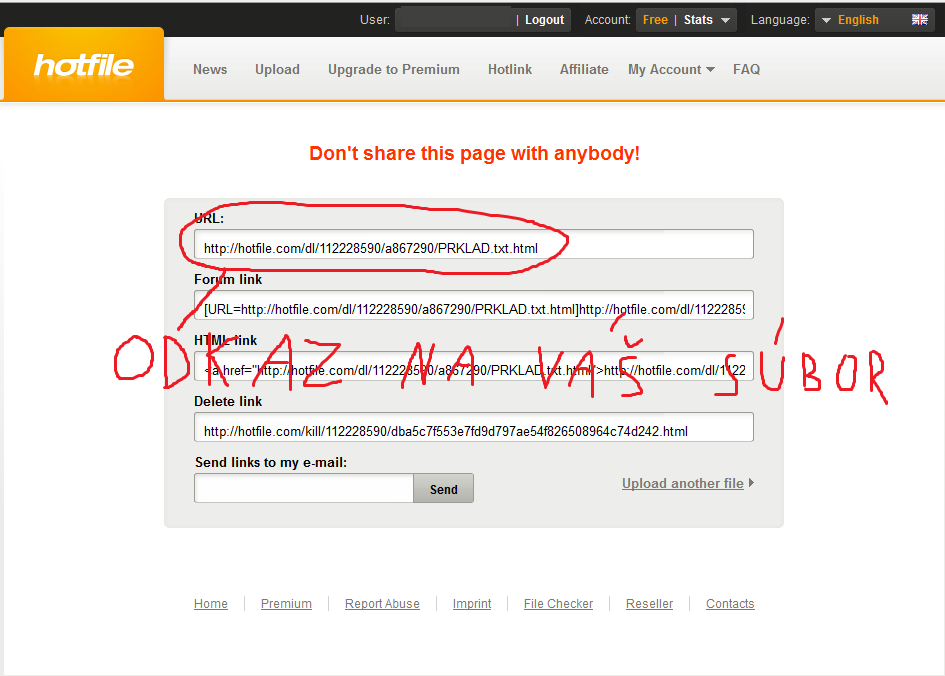Open the File Checker footer link
945x676 pixels.
(x=558, y=604)
